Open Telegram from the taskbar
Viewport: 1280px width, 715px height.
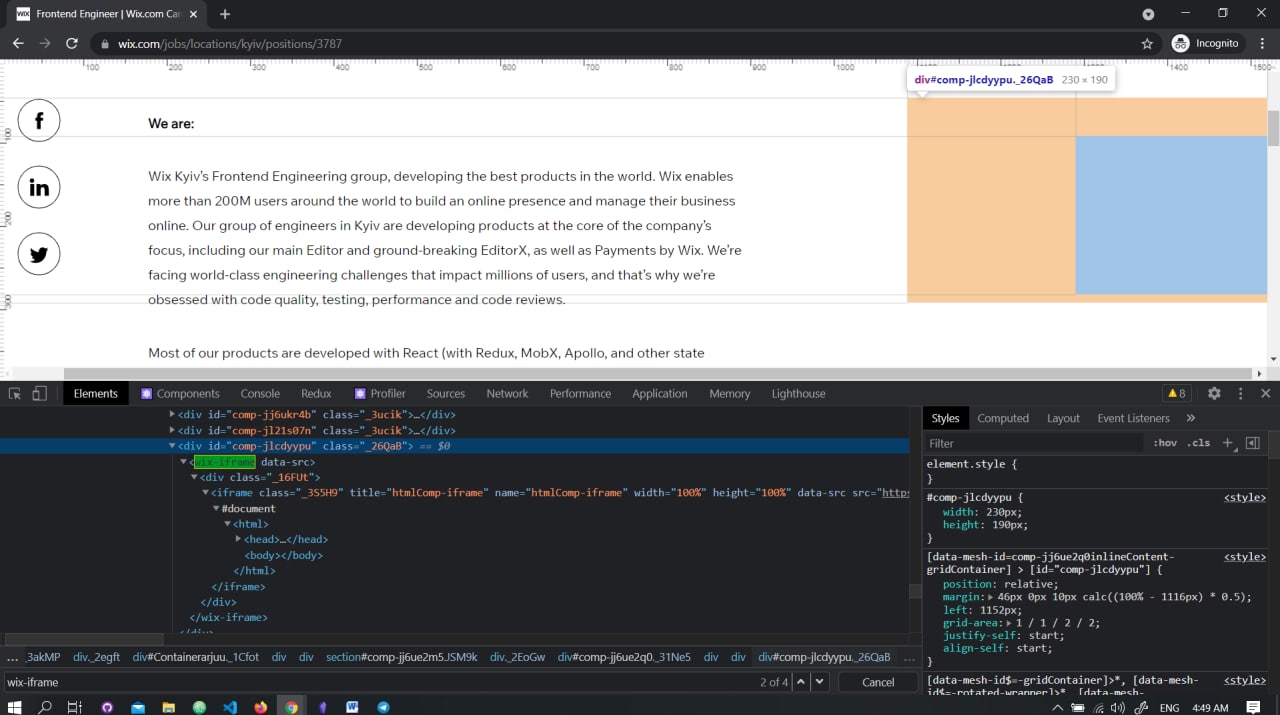(383, 707)
